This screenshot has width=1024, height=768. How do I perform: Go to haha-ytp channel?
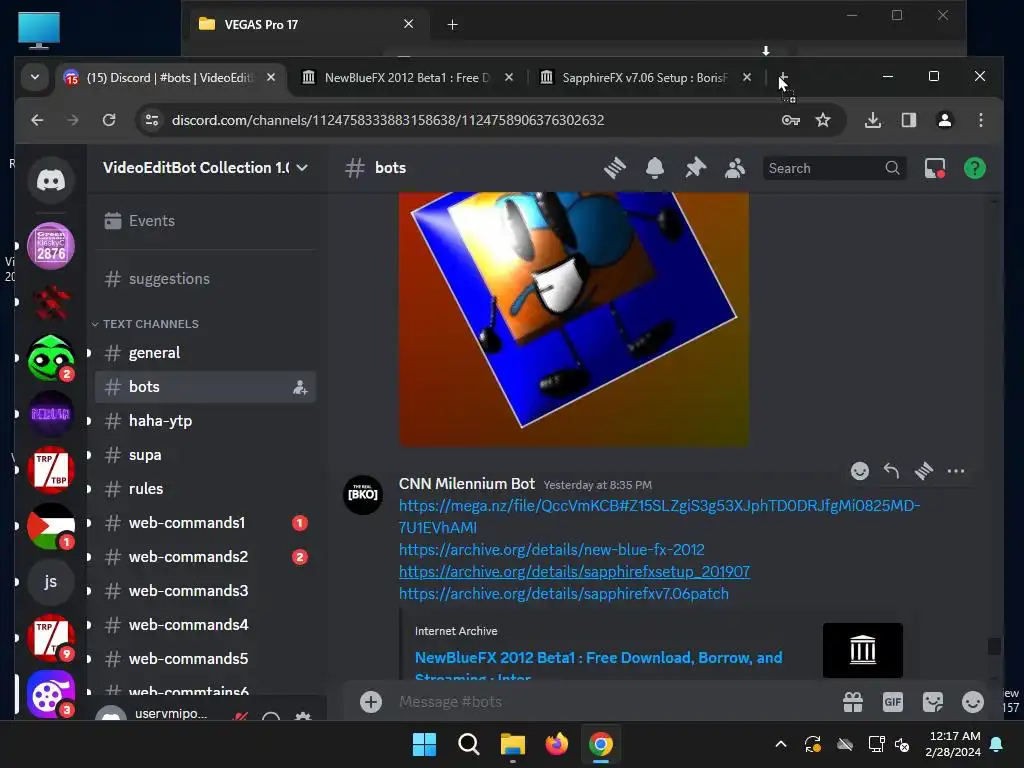(x=206, y=421)
